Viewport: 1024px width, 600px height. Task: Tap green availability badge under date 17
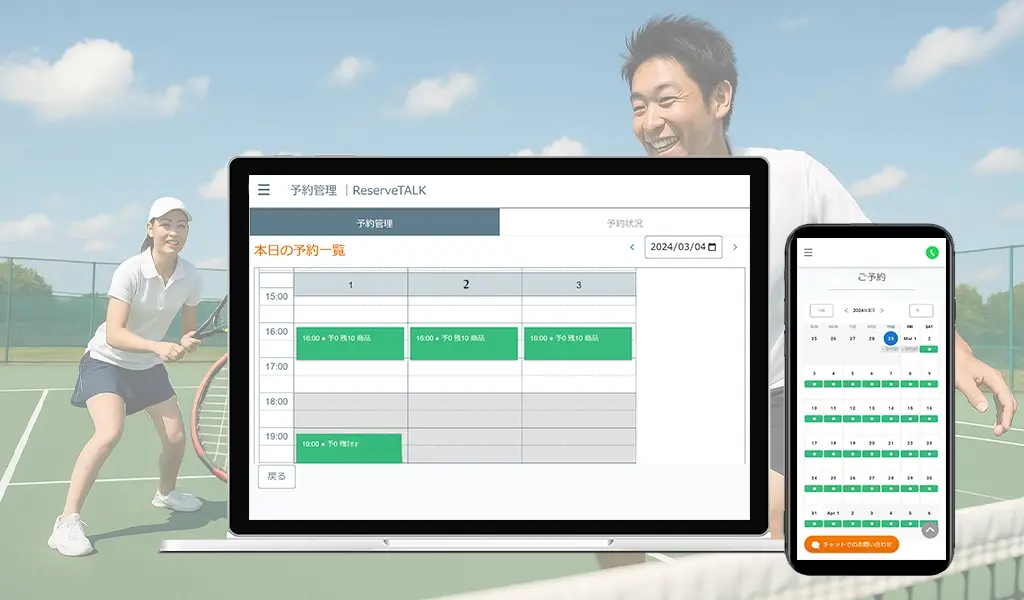(814, 454)
